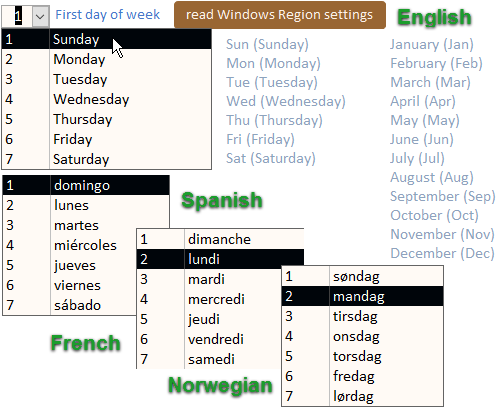Select Wednesday in the English weekday list
Screen dimensions: 504x408
[x=107, y=99]
